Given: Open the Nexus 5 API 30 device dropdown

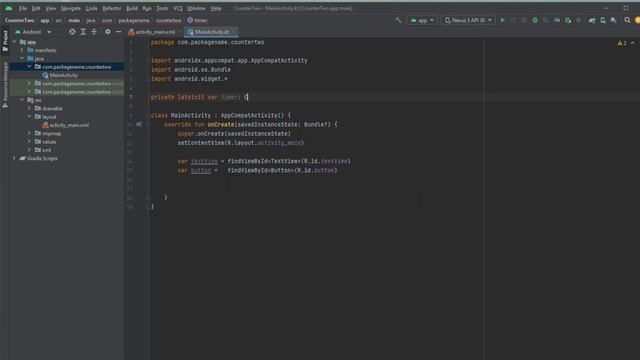Looking at the screenshot, I should [468, 20].
